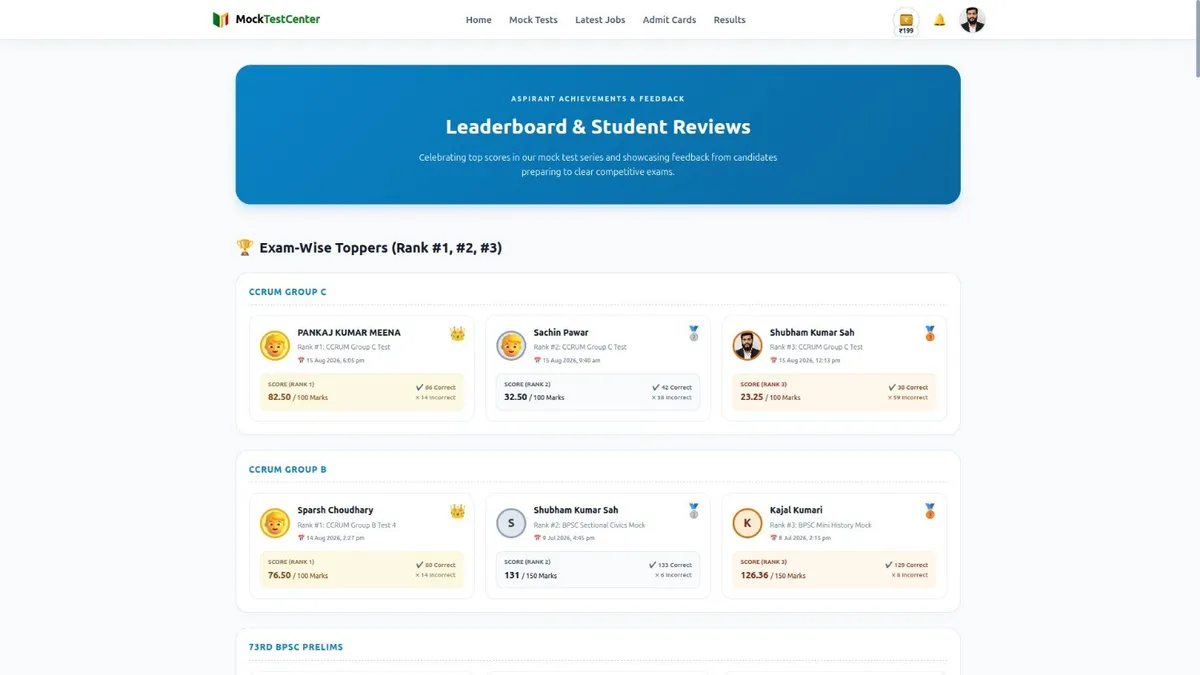Click bronze medal on Shubham Kumar Sah's CCRUM Group C card
The width and height of the screenshot is (1200, 675).
pos(930,333)
